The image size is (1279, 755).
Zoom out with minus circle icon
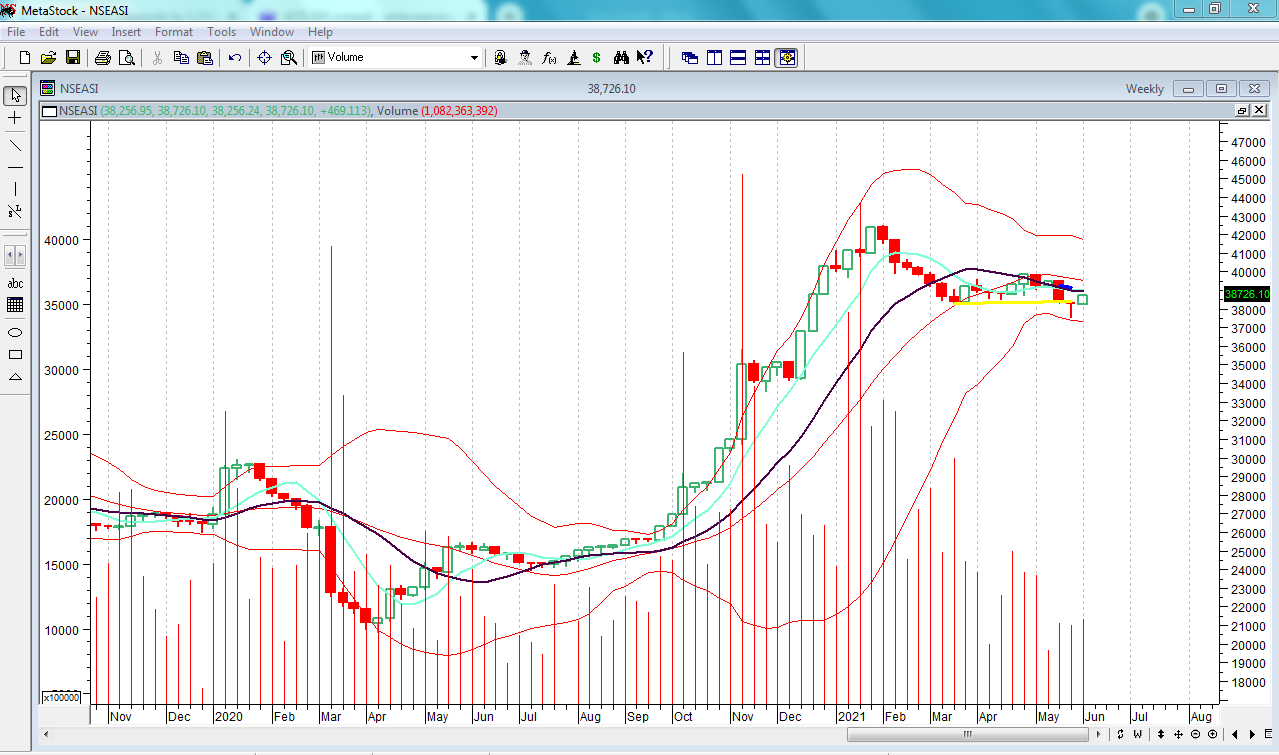pyautogui.click(x=1195, y=734)
